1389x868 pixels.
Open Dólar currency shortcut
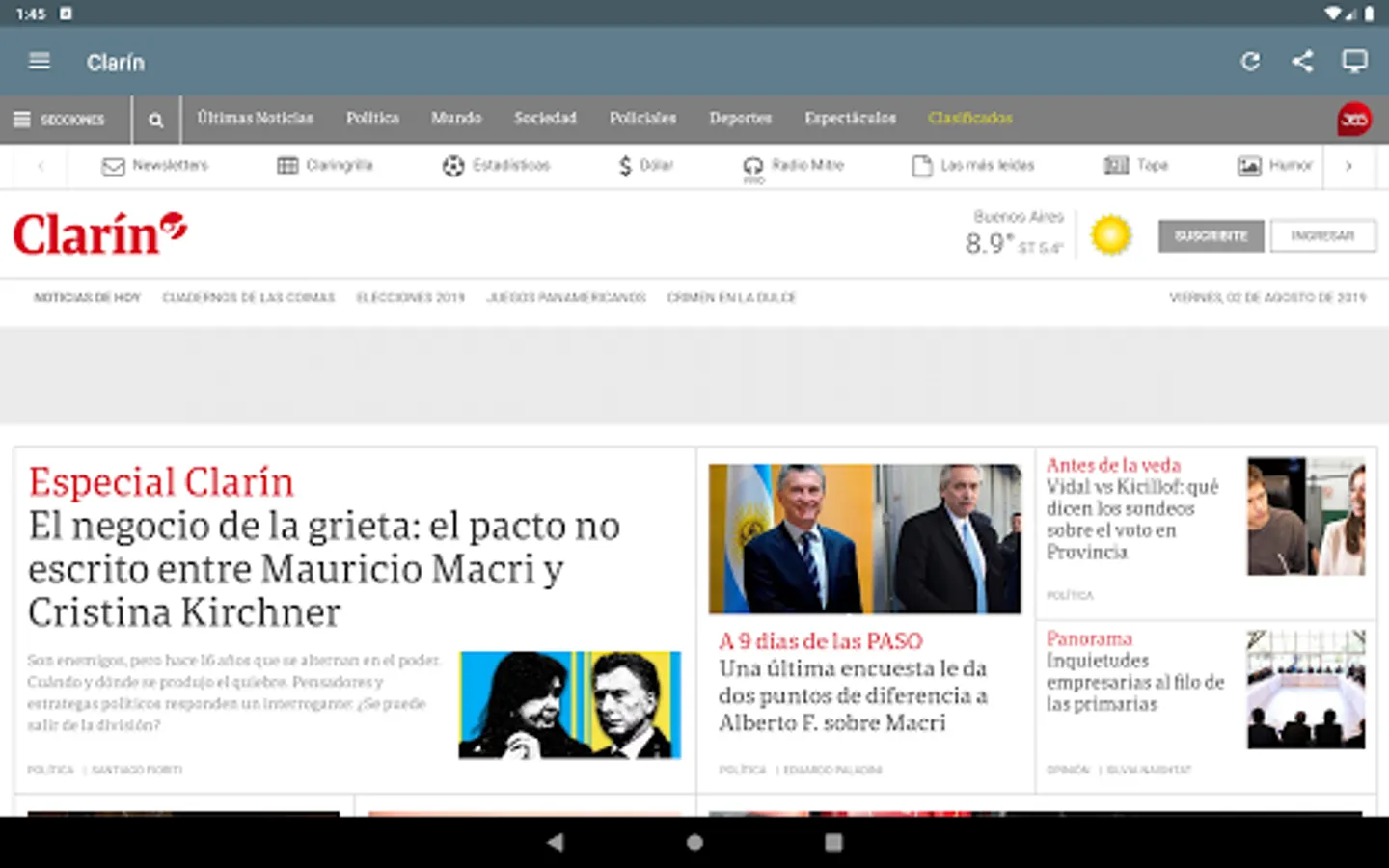(x=645, y=166)
